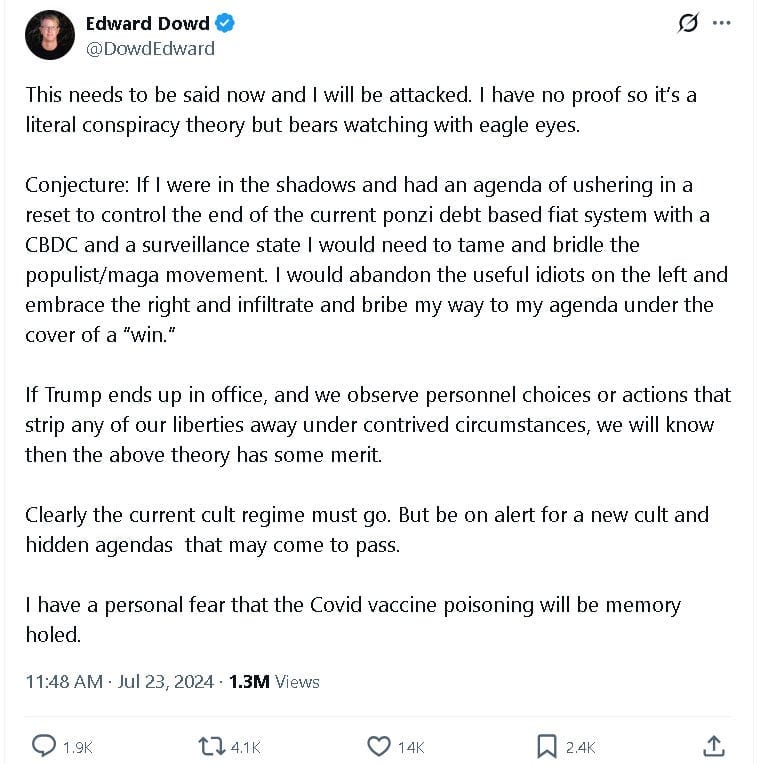Open the Grok explain-post icon
This screenshot has width=758, height=764.
pos(688,22)
